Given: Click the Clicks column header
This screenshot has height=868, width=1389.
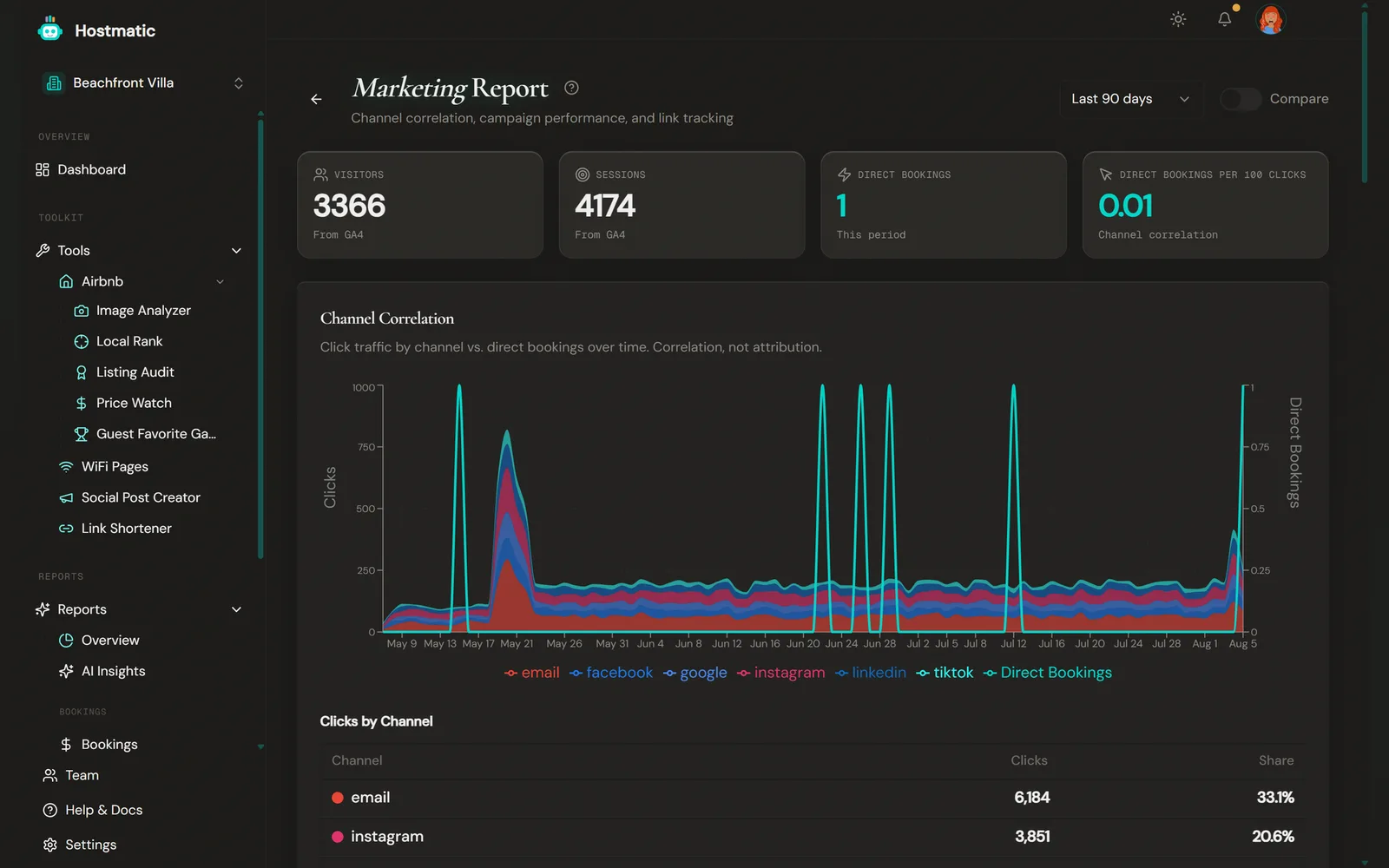Looking at the screenshot, I should click(1029, 760).
